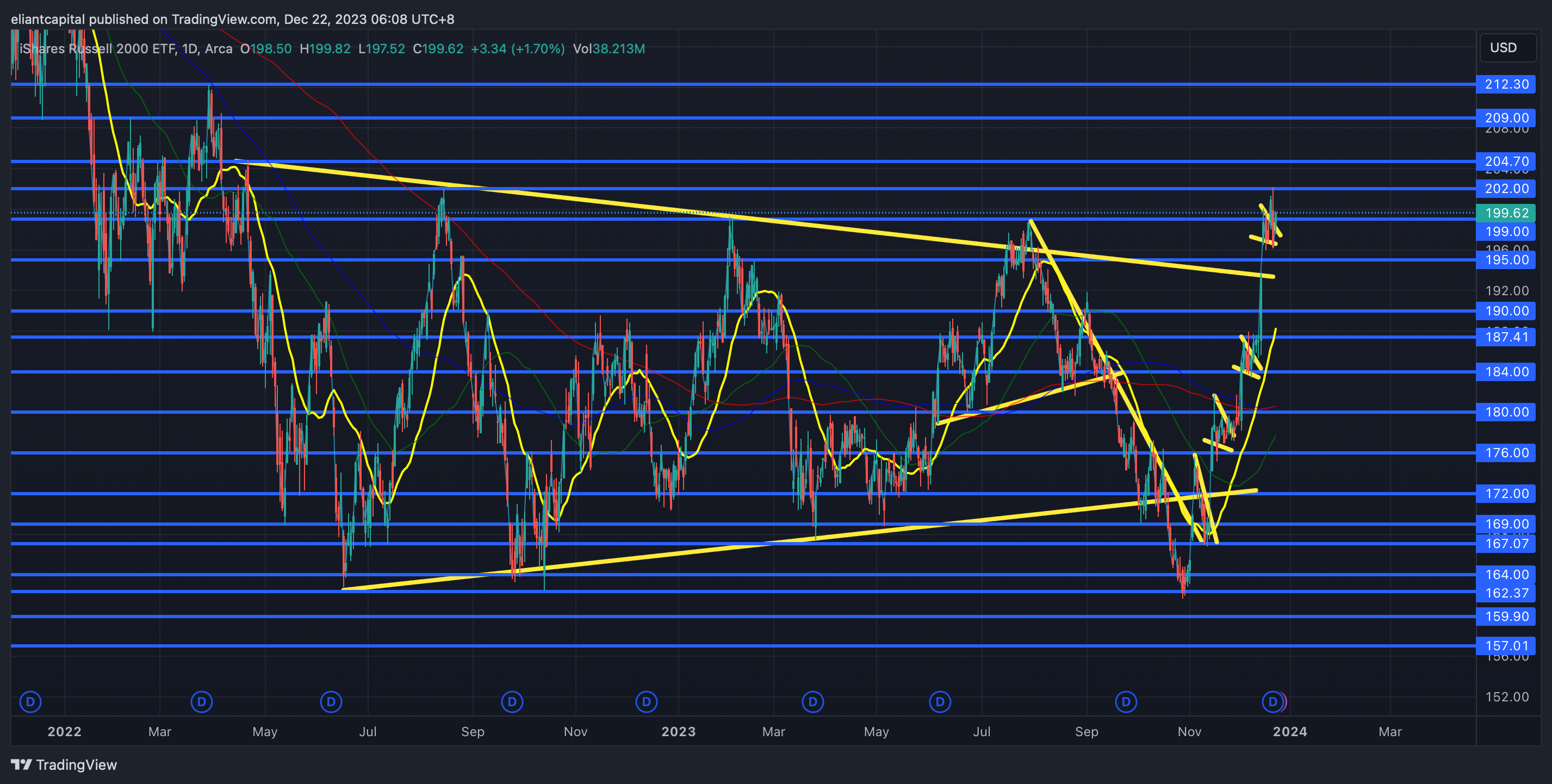This screenshot has height=784, width=1552.
Task: Select the 199.00 price level label
Action: 1506,231
